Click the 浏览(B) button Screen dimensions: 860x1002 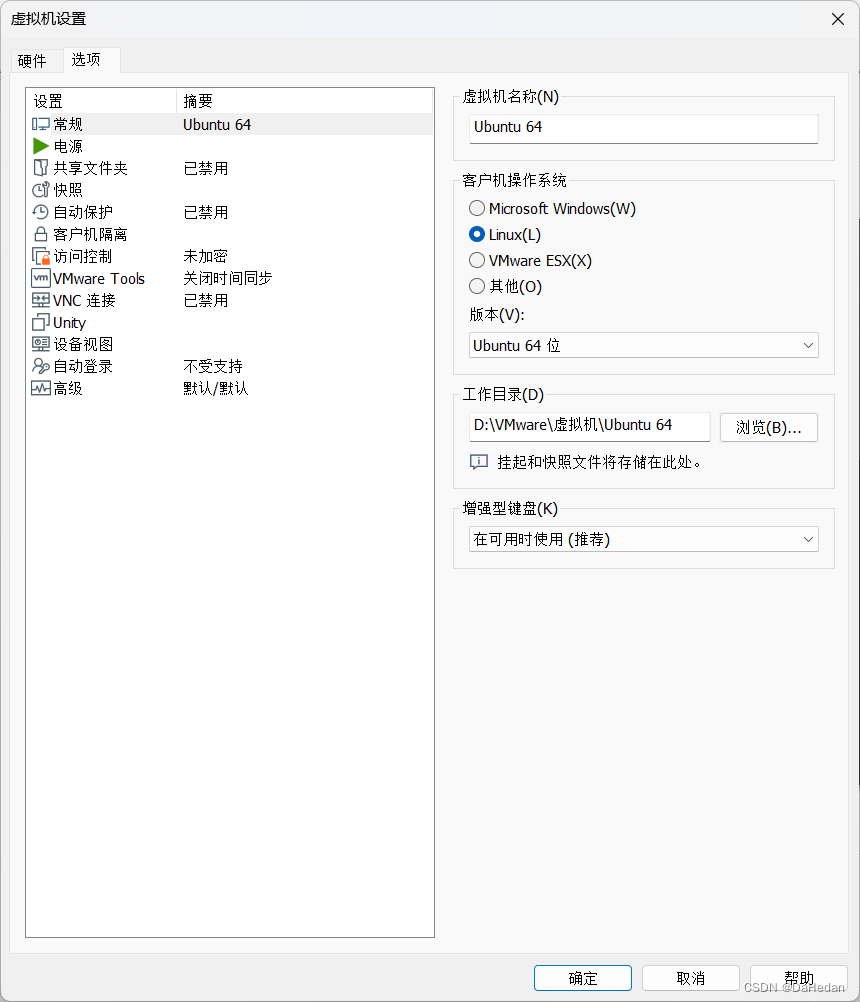coord(768,427)
